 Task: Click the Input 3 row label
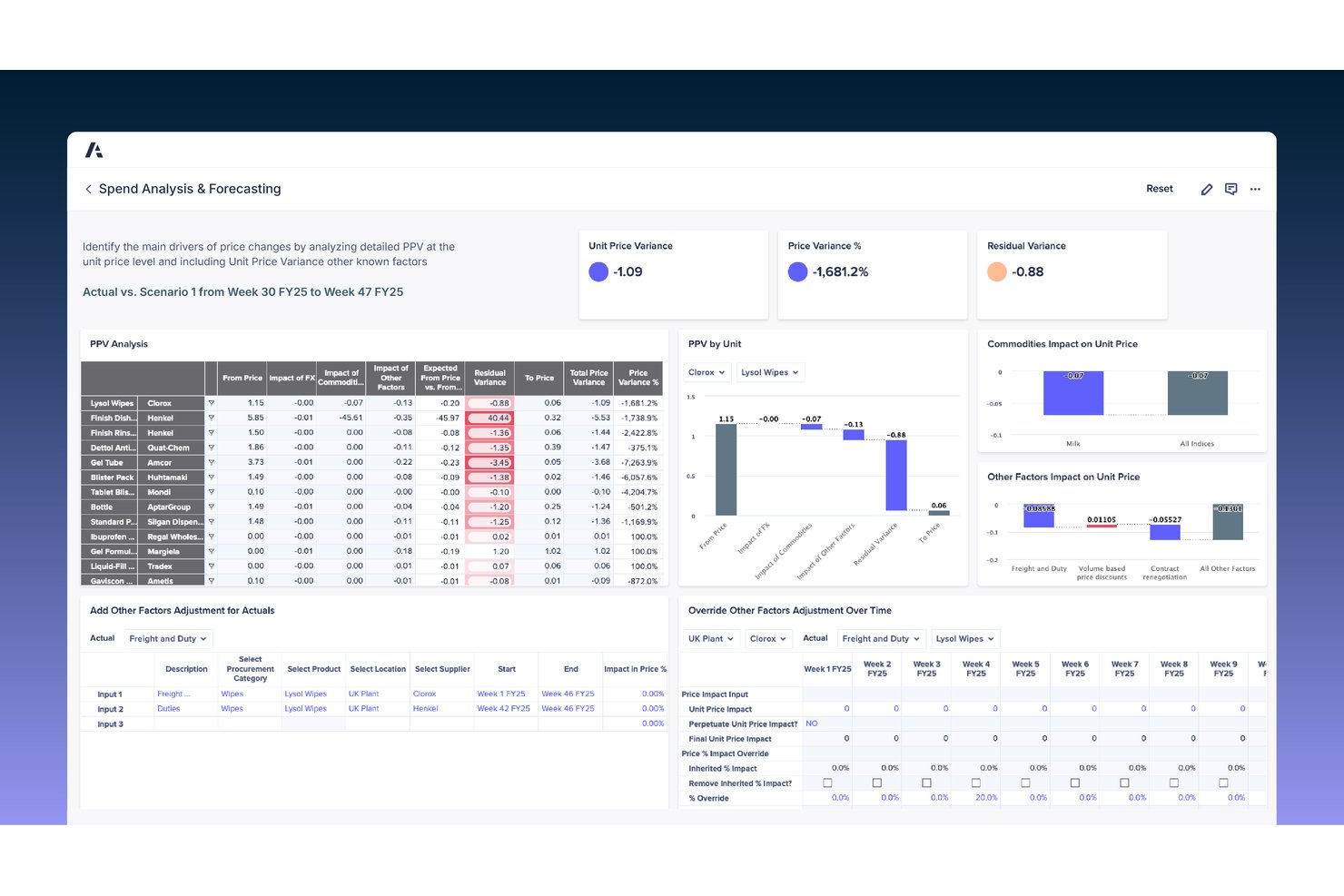tap(110, 724)
